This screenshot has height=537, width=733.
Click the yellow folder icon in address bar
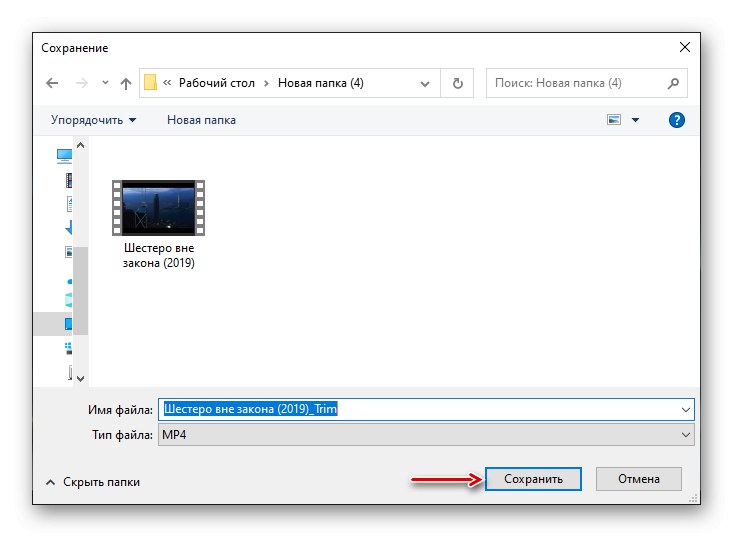(150, 82)
